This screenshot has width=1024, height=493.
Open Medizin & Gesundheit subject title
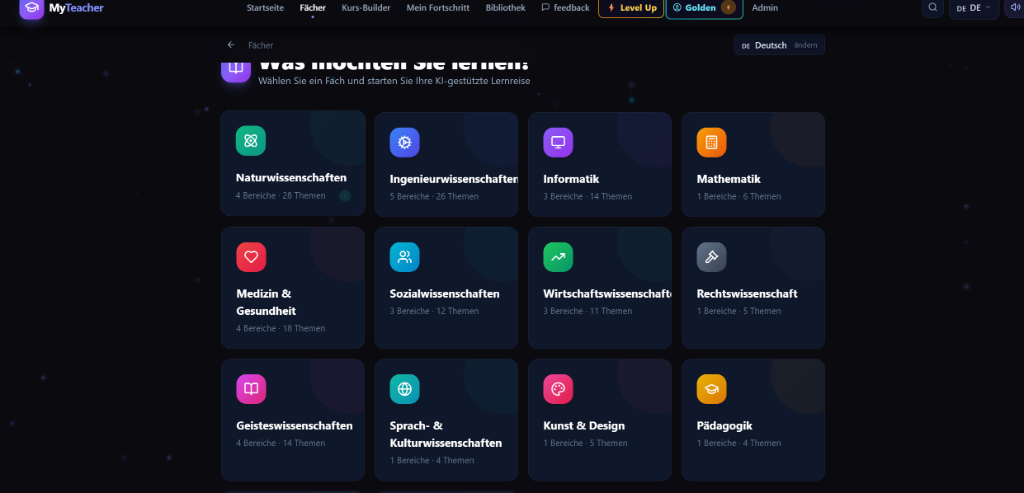point(266,302)
